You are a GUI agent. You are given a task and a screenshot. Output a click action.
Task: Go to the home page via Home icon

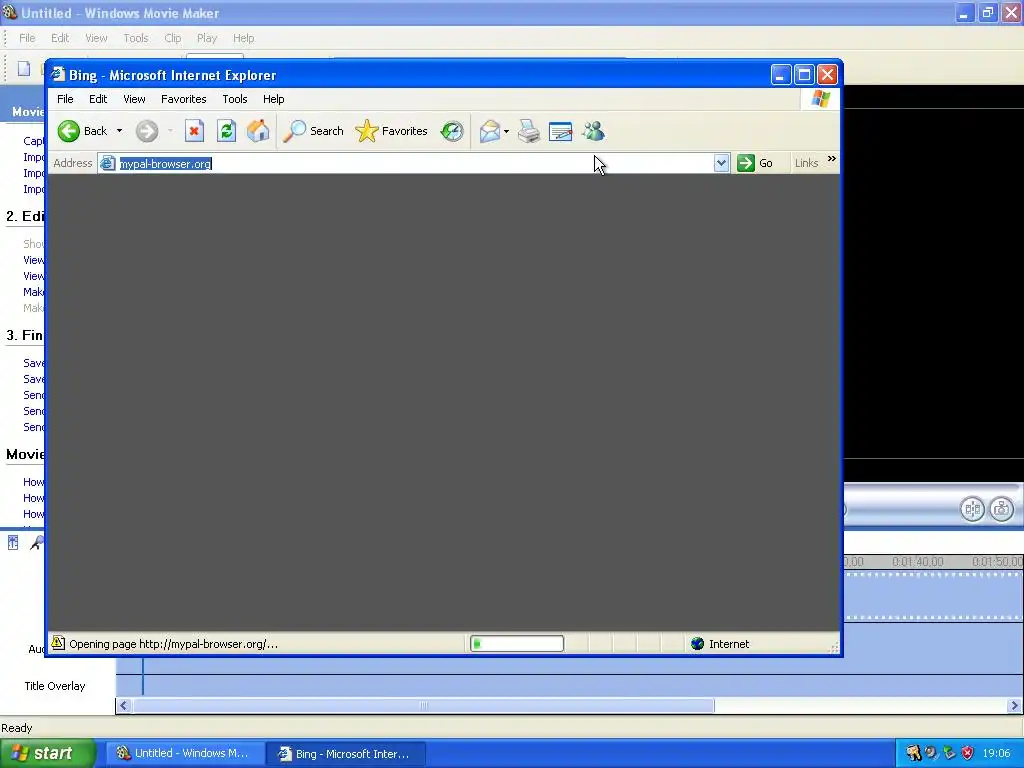point(258,131)
